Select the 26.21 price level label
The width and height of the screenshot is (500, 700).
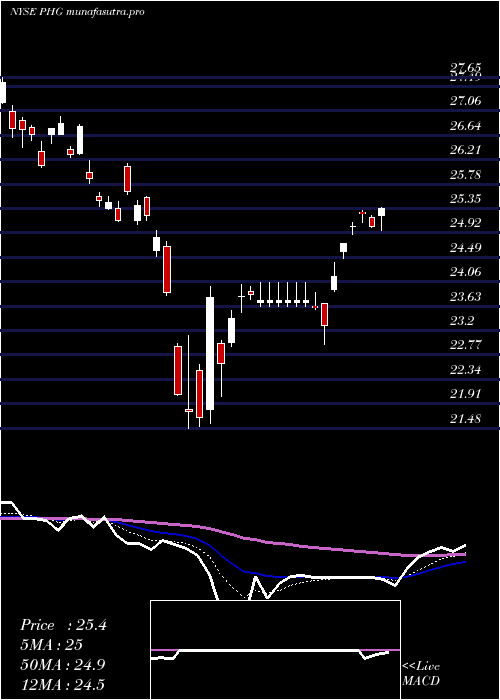coord(466,150)
